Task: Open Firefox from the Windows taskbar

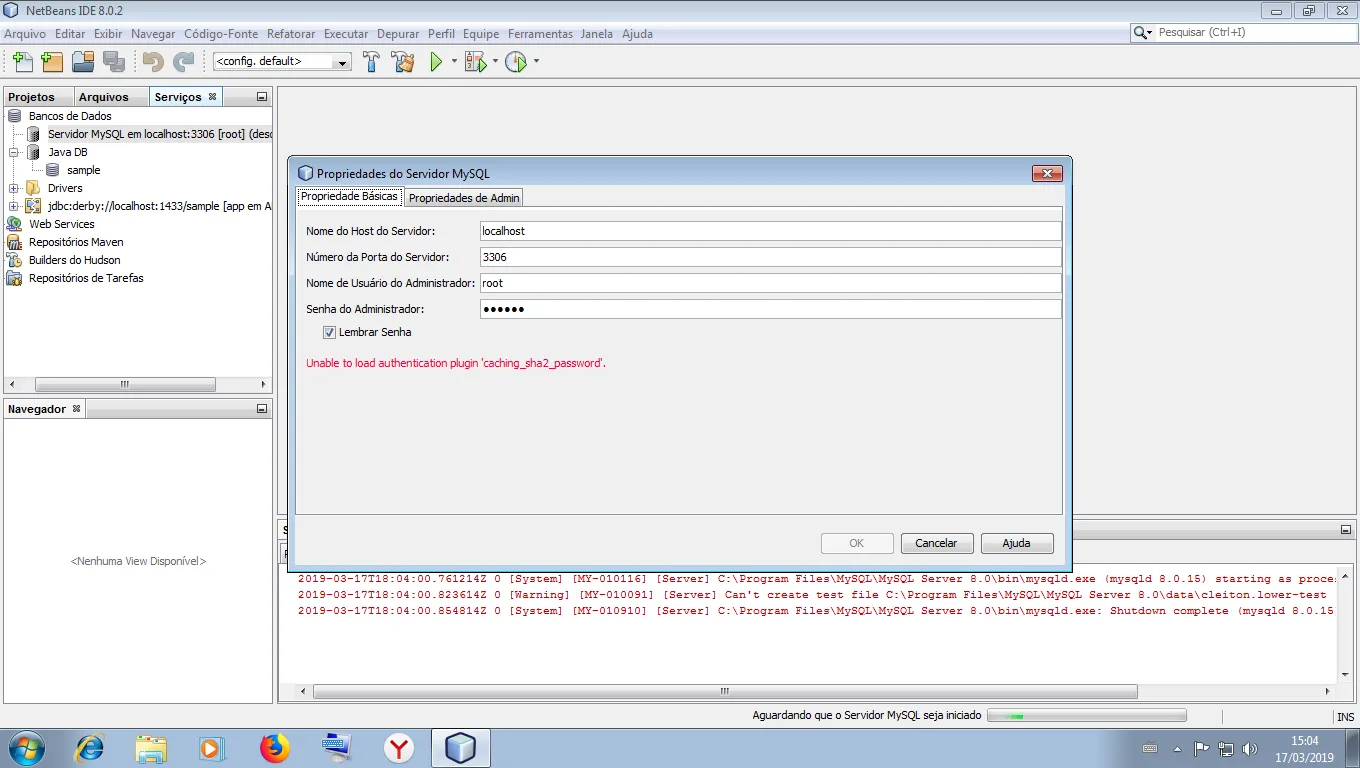Action: click(x=274, y=748)
